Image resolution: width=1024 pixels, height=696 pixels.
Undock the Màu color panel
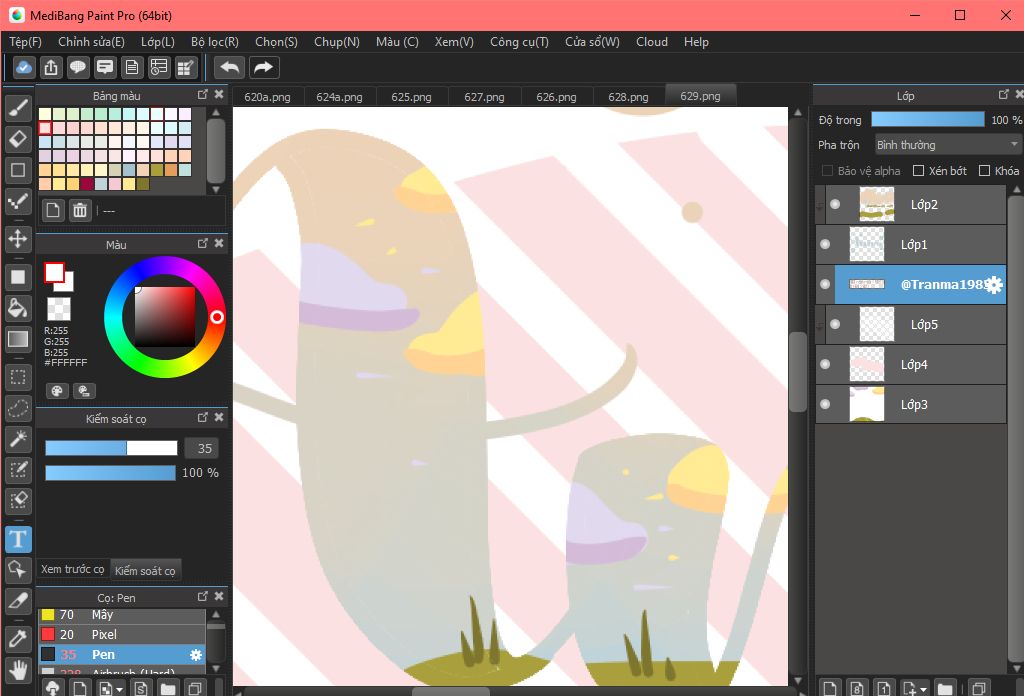pos(202,244)
